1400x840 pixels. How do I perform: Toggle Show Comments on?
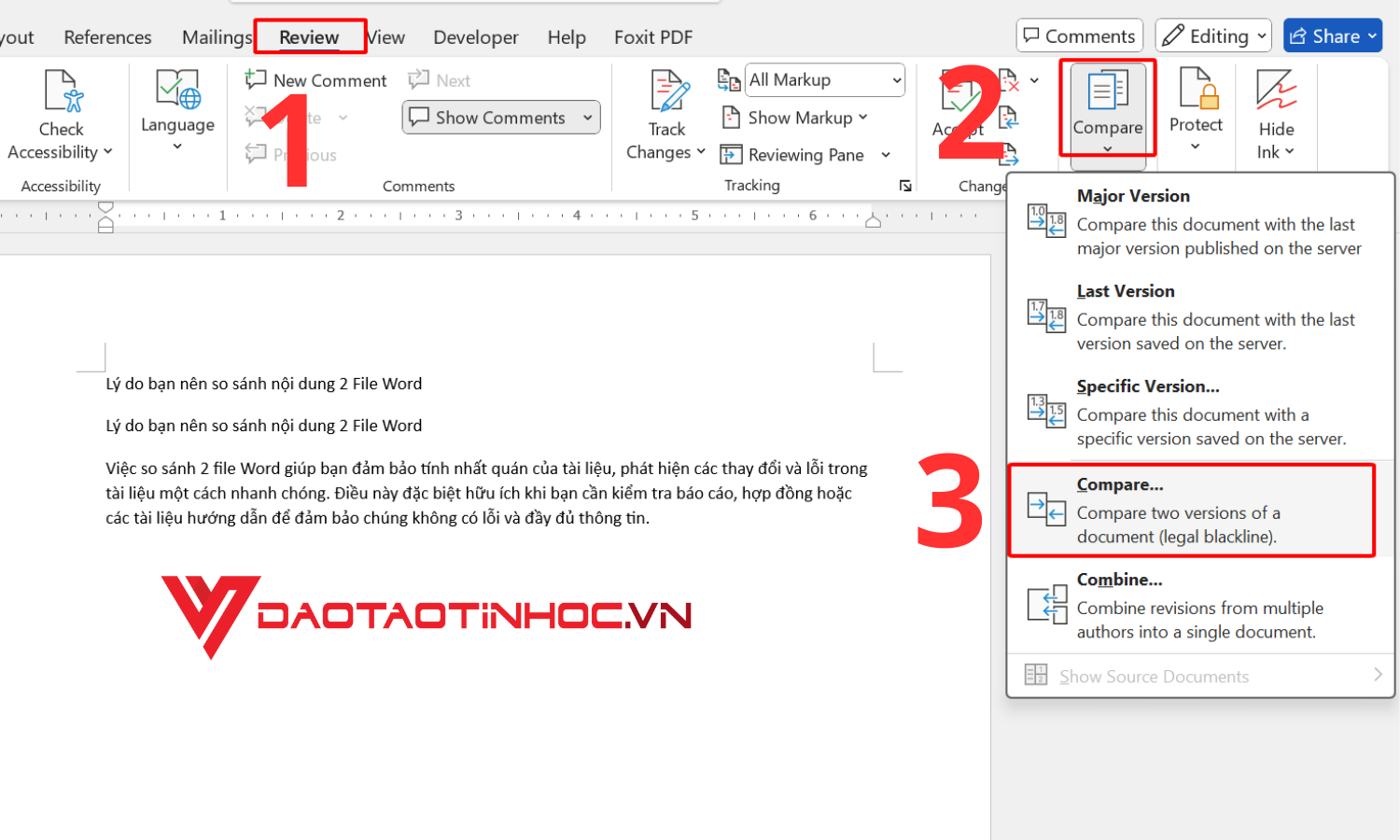500,117
